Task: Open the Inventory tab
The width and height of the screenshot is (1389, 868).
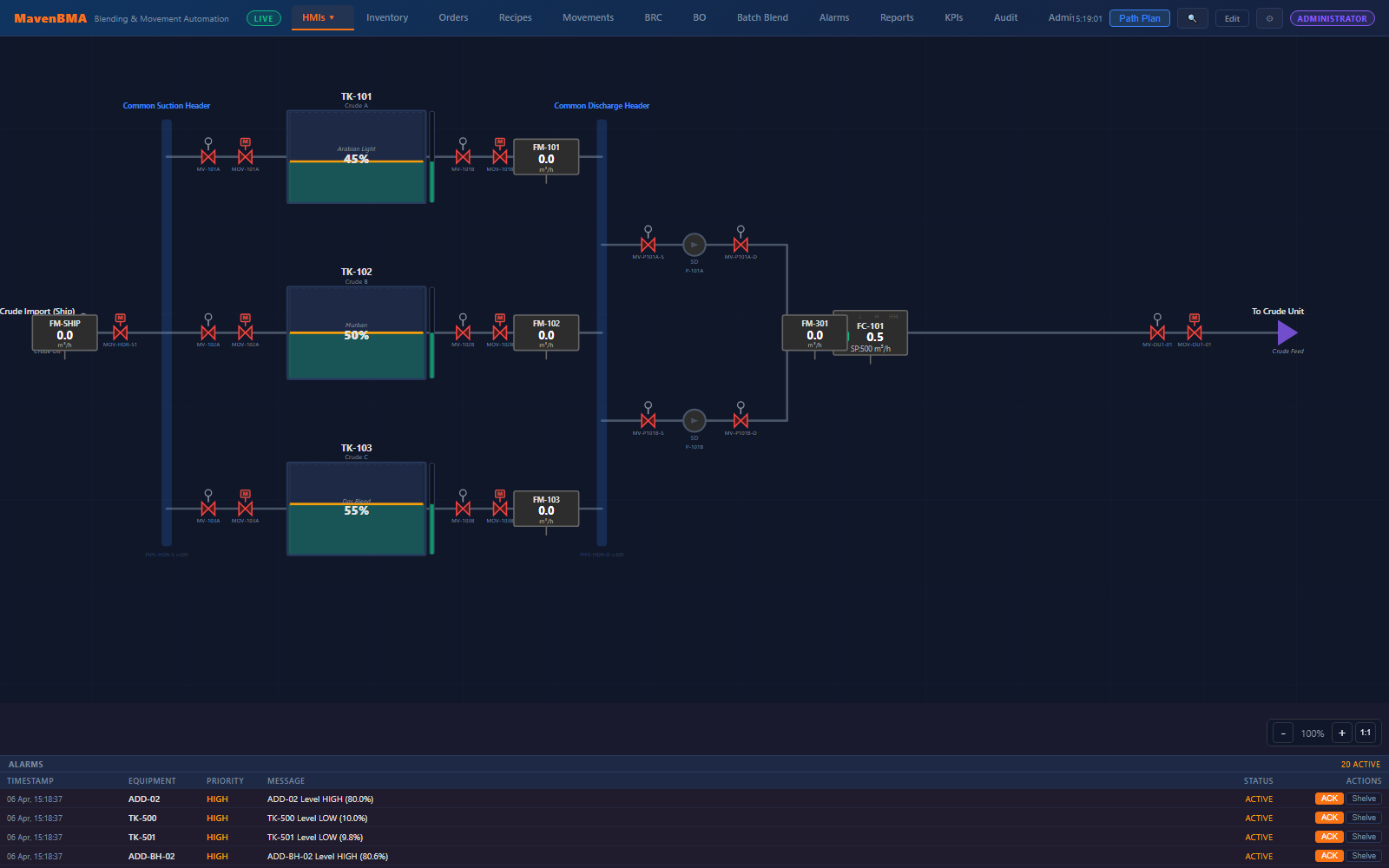Action: click(387, 17)
